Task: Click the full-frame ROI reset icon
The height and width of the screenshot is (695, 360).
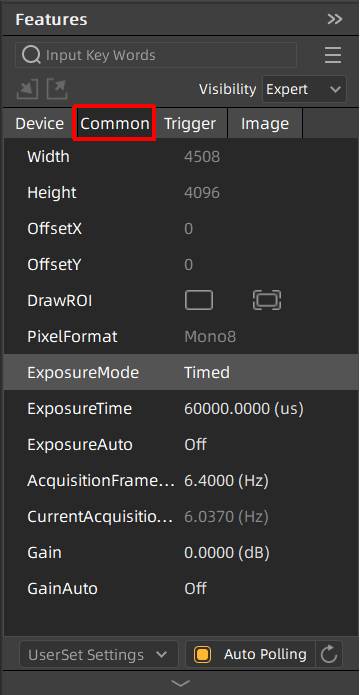Action: point(267,300)
